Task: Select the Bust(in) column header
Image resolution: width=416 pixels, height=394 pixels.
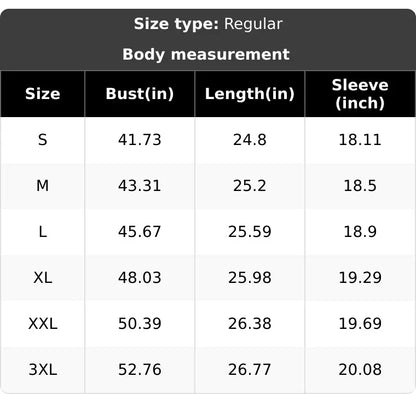Action: 140,94
